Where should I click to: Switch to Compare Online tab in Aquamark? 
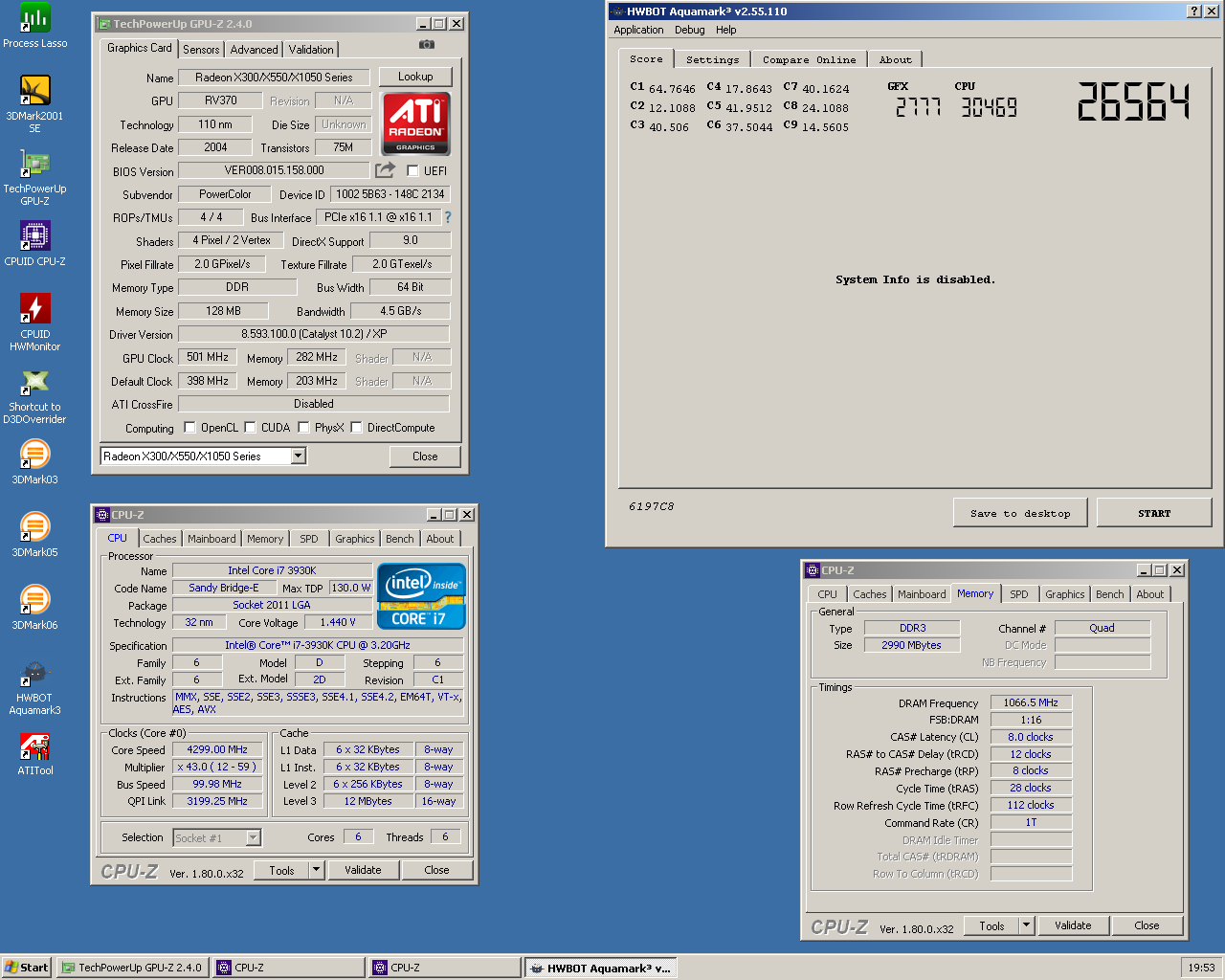coord(810,59)
